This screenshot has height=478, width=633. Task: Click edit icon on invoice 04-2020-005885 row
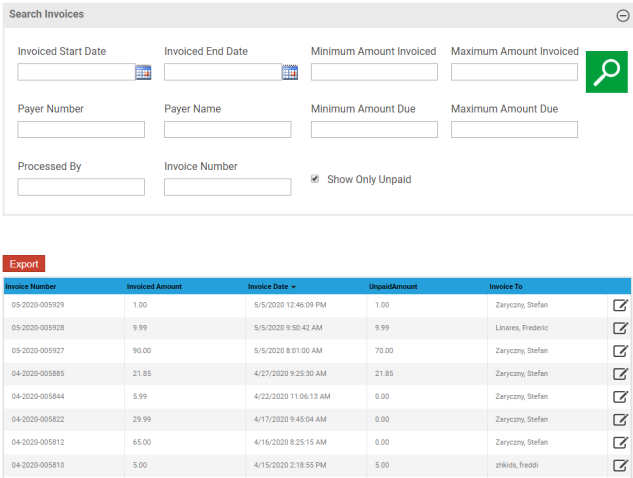pyautogui.click(x=620, y=374)
